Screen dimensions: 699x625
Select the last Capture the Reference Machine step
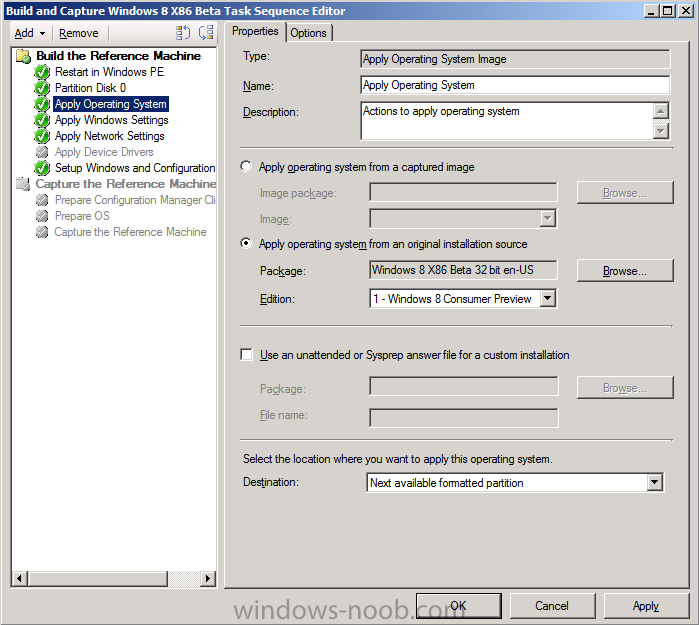click(130, 232)
